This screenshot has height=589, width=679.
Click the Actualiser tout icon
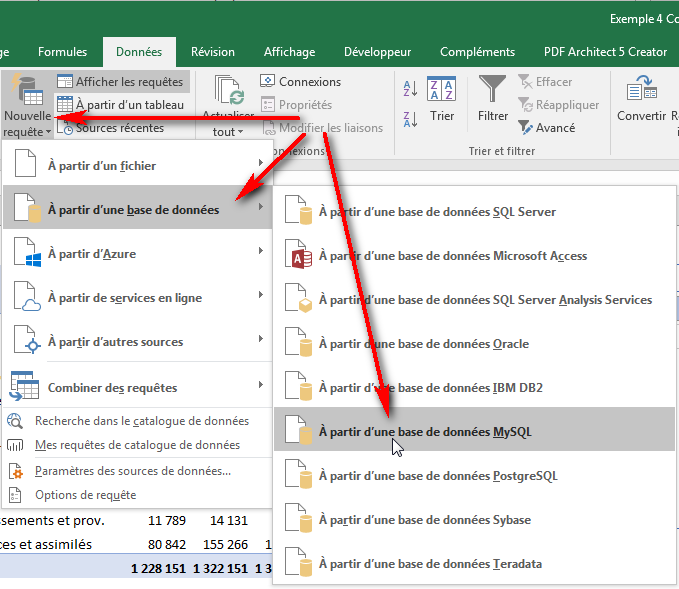[229, 92]
